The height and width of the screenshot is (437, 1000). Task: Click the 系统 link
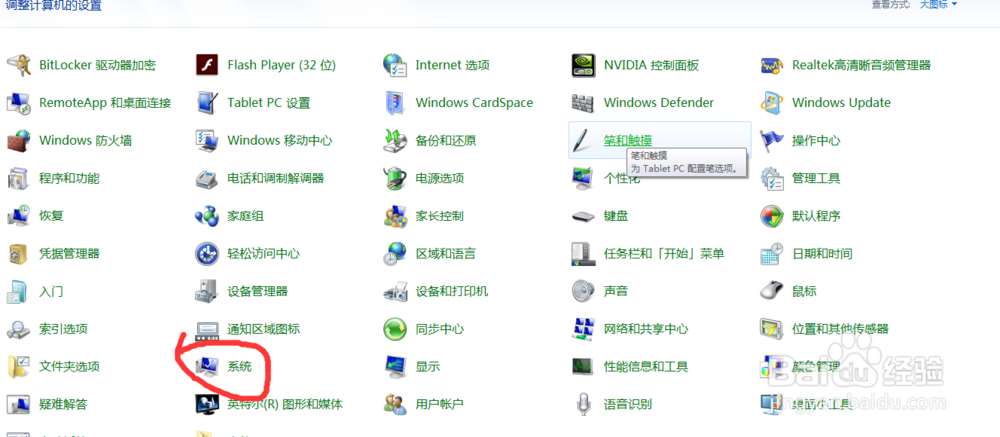coord(240,367)
